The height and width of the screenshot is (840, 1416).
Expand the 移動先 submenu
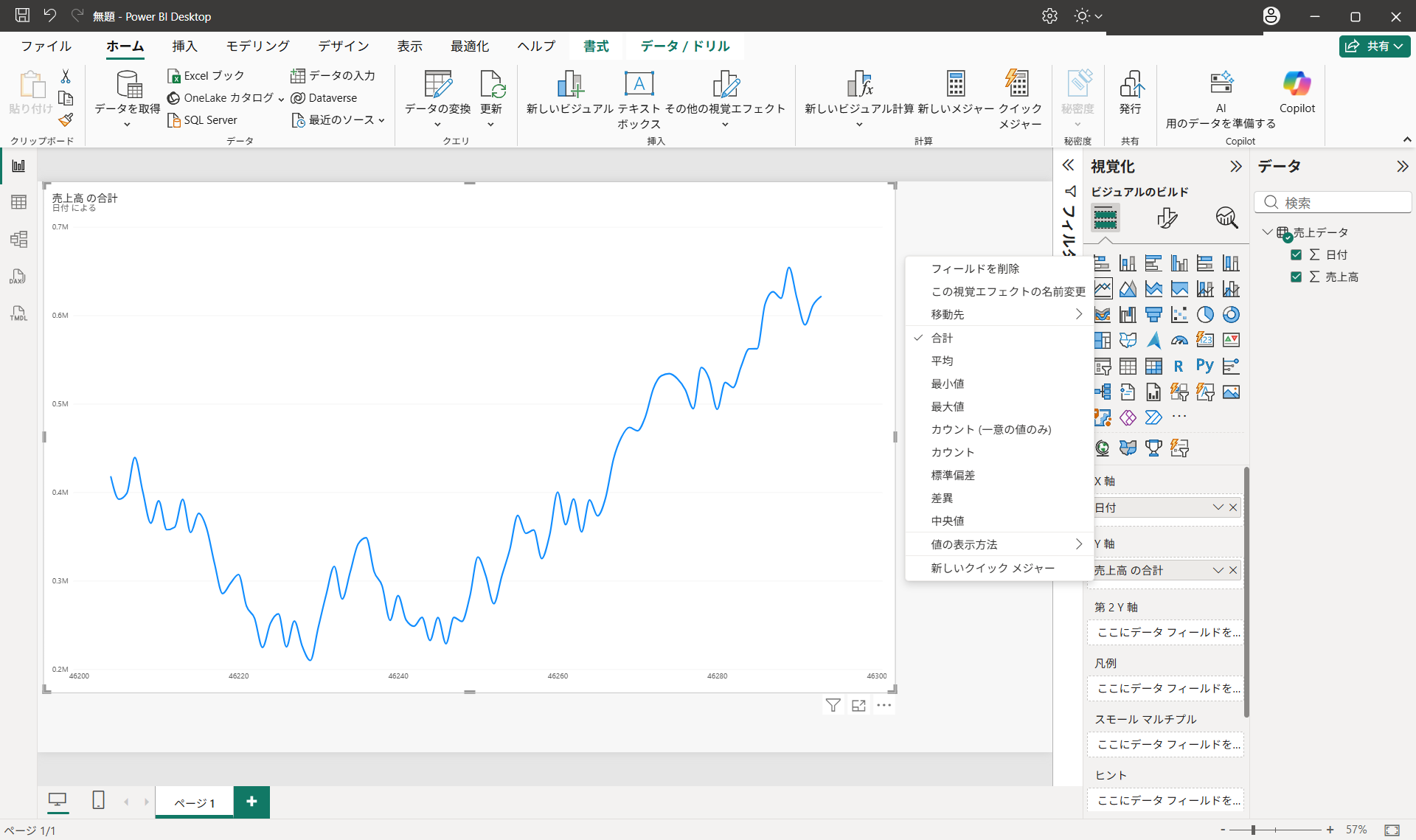pyautogui.click(x=999, y=315)
